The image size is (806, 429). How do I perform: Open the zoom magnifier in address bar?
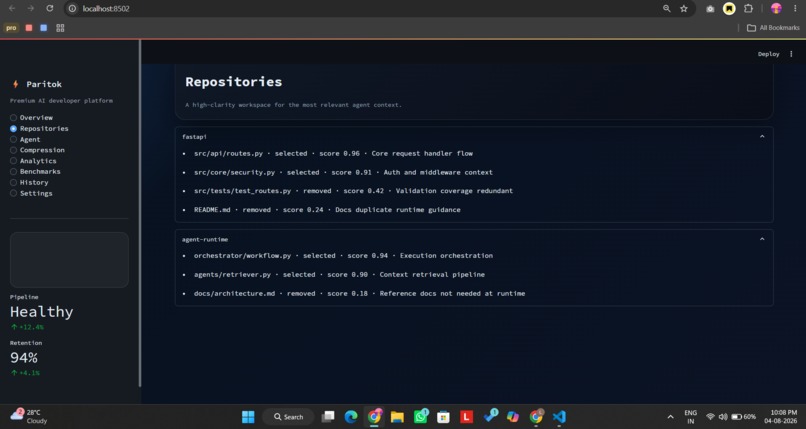click(x=666, y=9)
